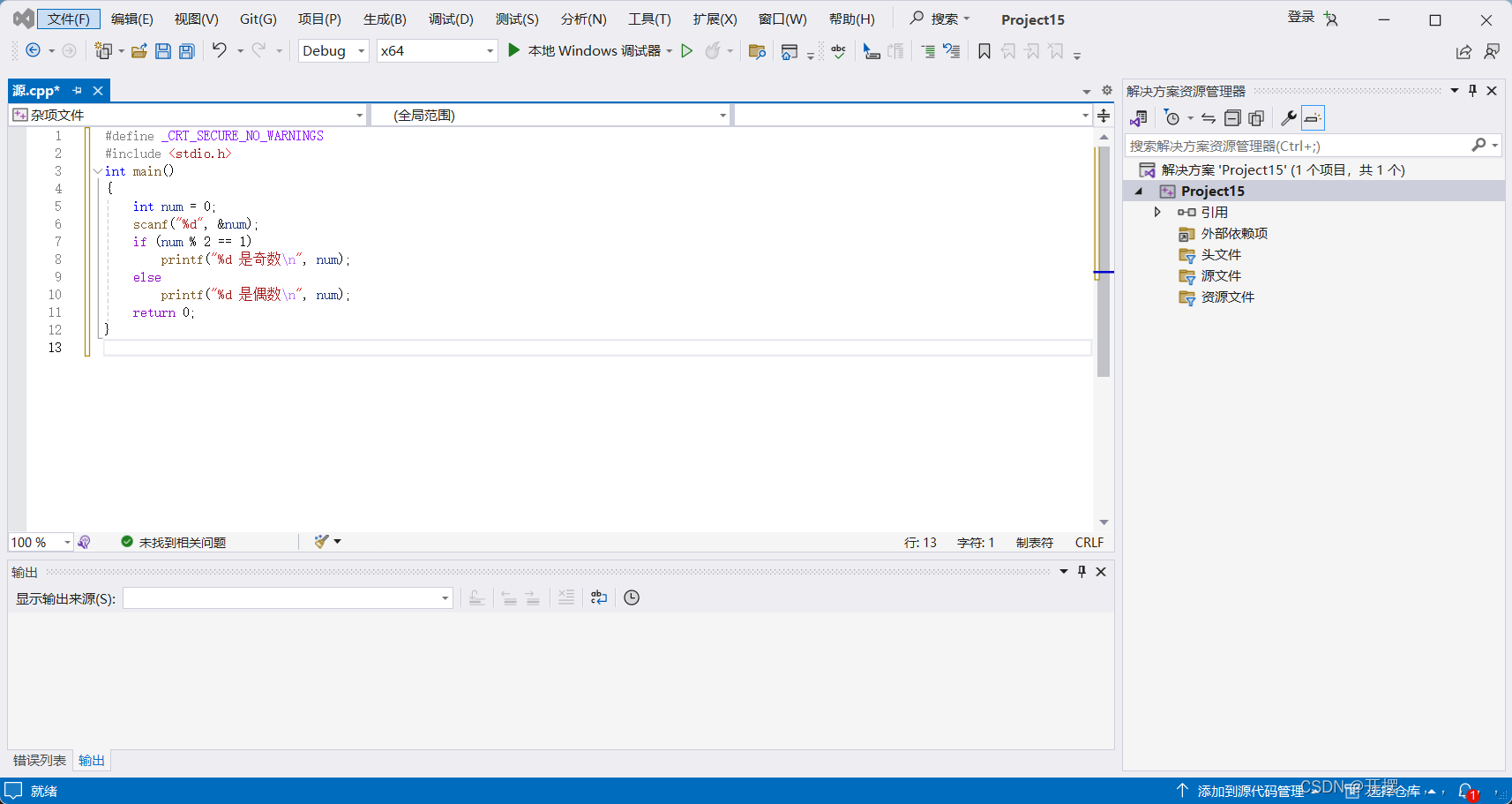
Task: Open notifications bell in status bar
Action: click(x=1466, y=791)
